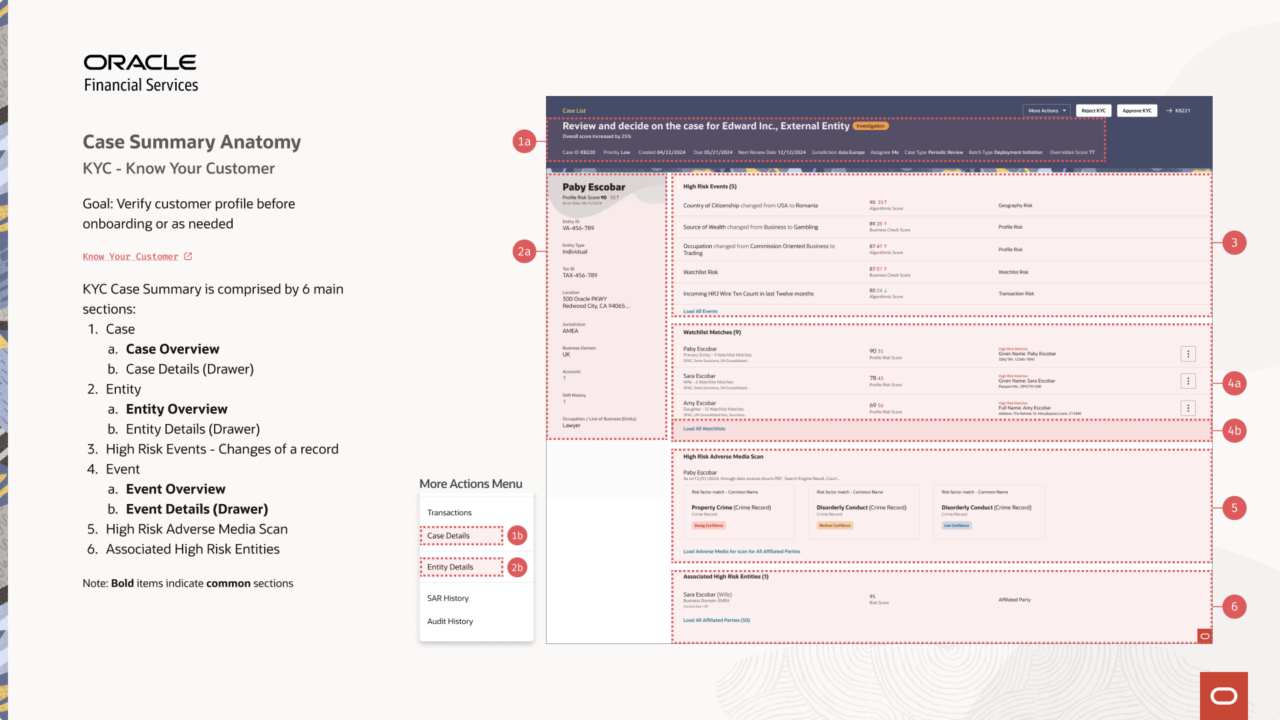The height and width of the screenshot is (720, 1280).
Task: Click Tax ID value TAX-456-789
Action: pyautogui.click(x=582, y=275)
